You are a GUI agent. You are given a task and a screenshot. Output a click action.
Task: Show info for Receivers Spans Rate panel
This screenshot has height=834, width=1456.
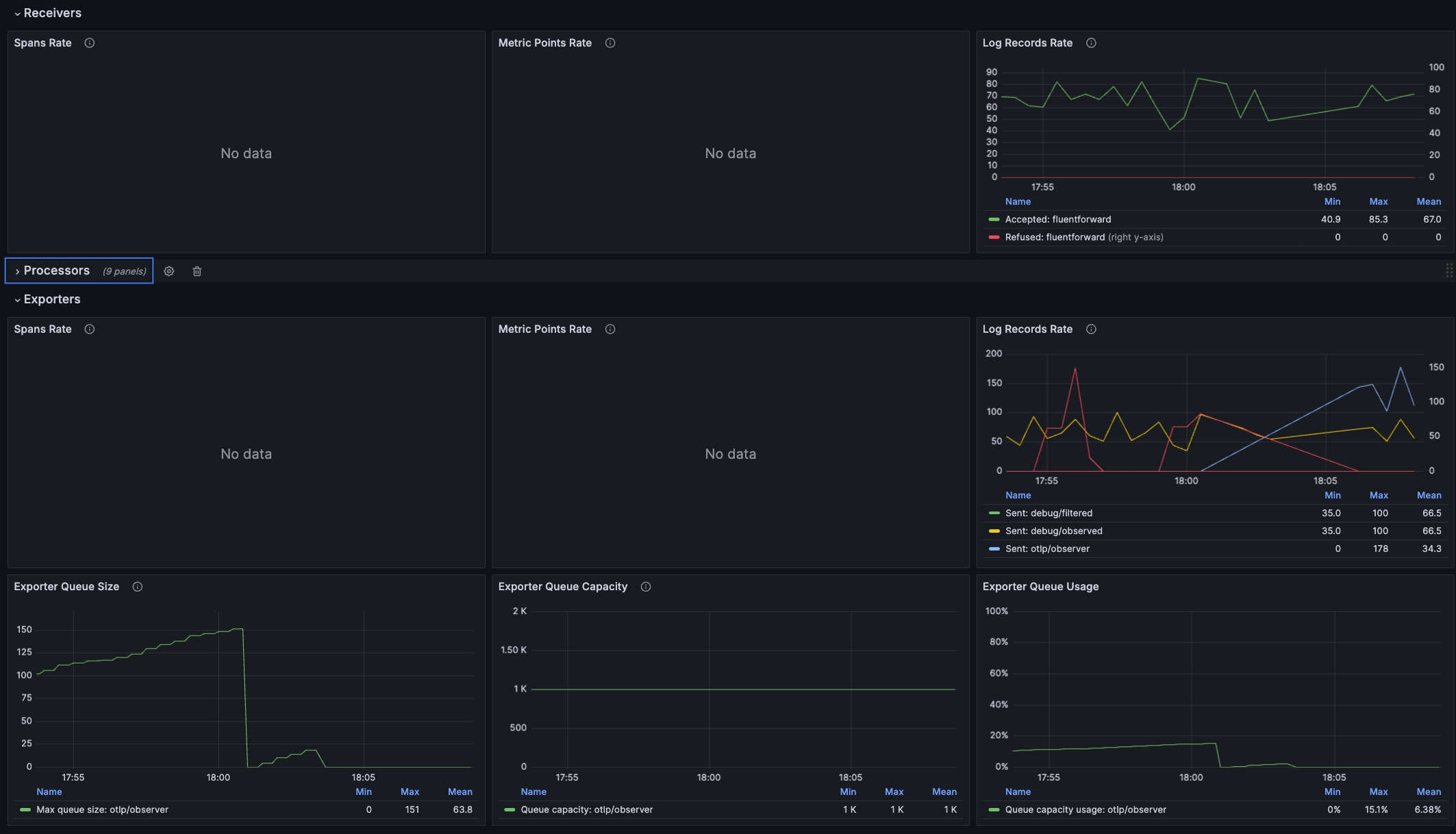point(90,43)
